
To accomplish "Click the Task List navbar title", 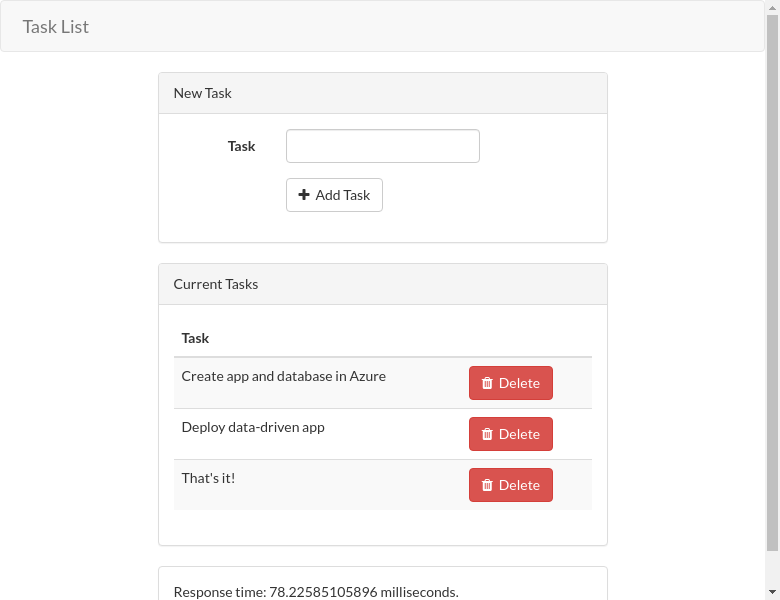I will 56,27.
